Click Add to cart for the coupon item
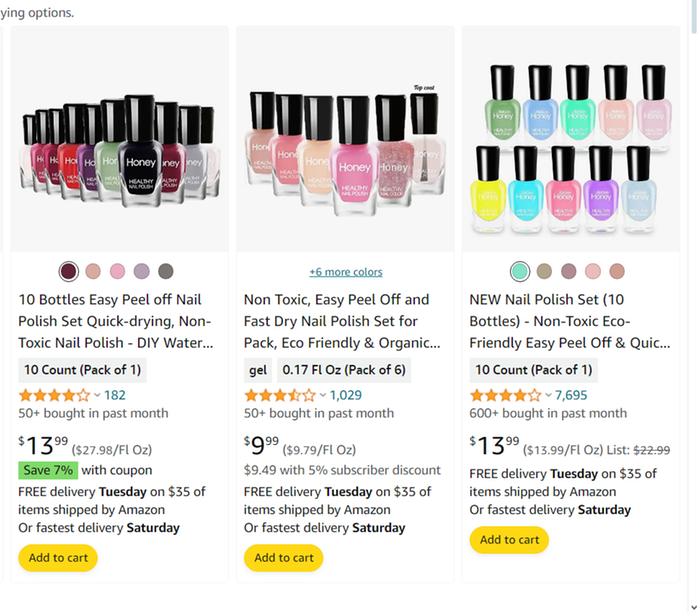700x616 pixels. point(58,558)
